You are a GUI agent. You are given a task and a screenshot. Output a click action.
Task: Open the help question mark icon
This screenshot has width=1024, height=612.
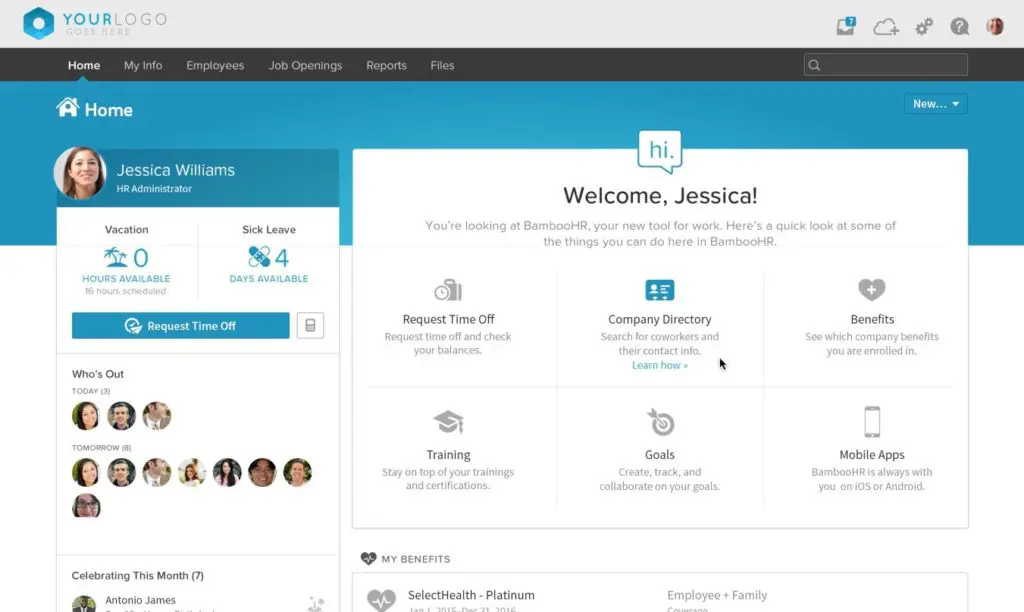click(x=959, y=26)
